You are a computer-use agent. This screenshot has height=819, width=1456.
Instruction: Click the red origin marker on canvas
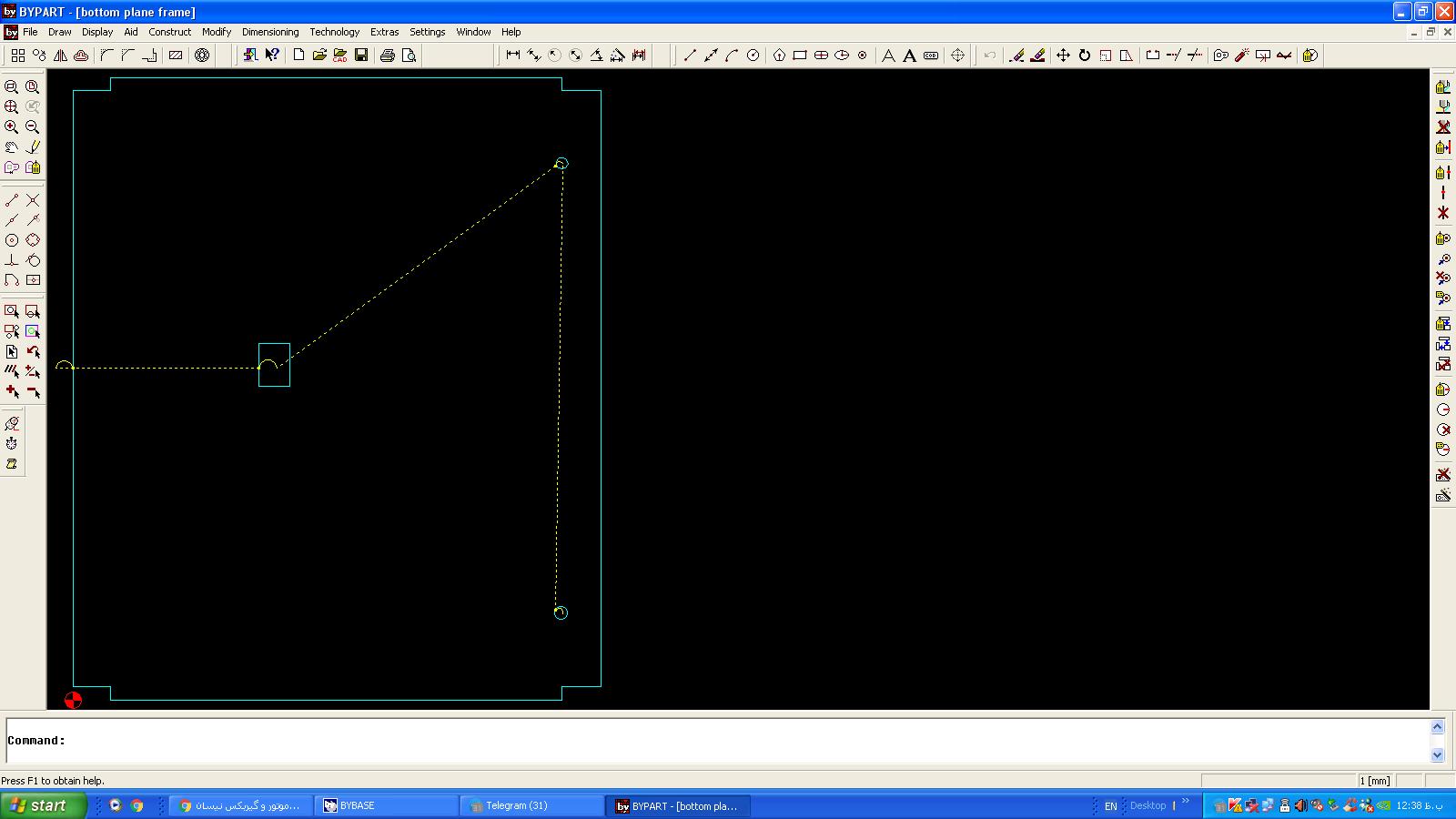(x=73, y=700)
